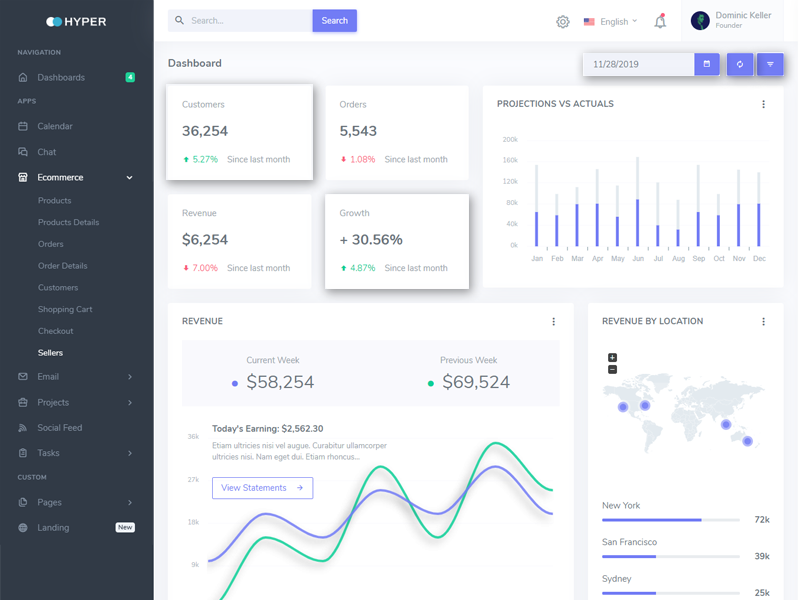Go to Shopping Cart page
The height and width of the screenshot is (600, 800).
[x=65, y=309]
